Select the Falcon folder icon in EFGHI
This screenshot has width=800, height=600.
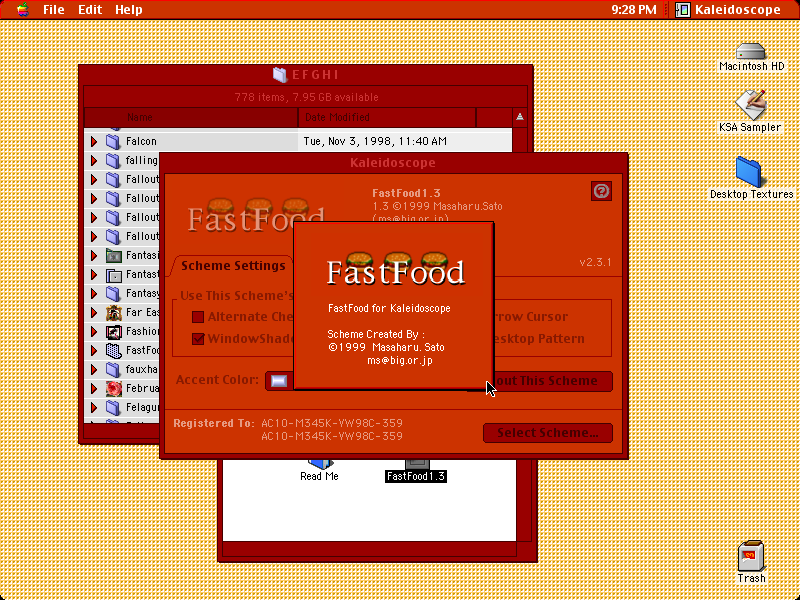tap(113, 141)
